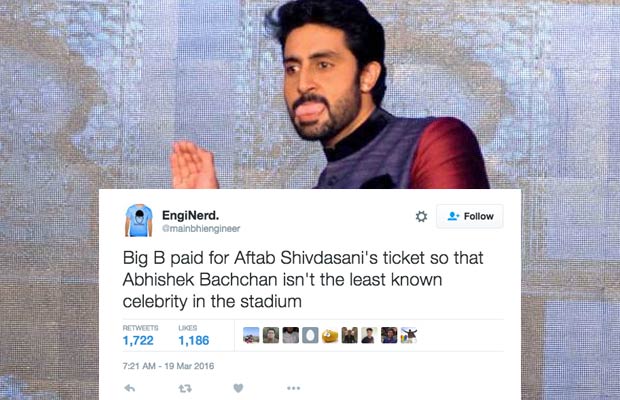Open the 7:21 AM - 19 Mar 2016 timestamp
The width and height of the screenshot is (620, 400).
coord(168,366)
